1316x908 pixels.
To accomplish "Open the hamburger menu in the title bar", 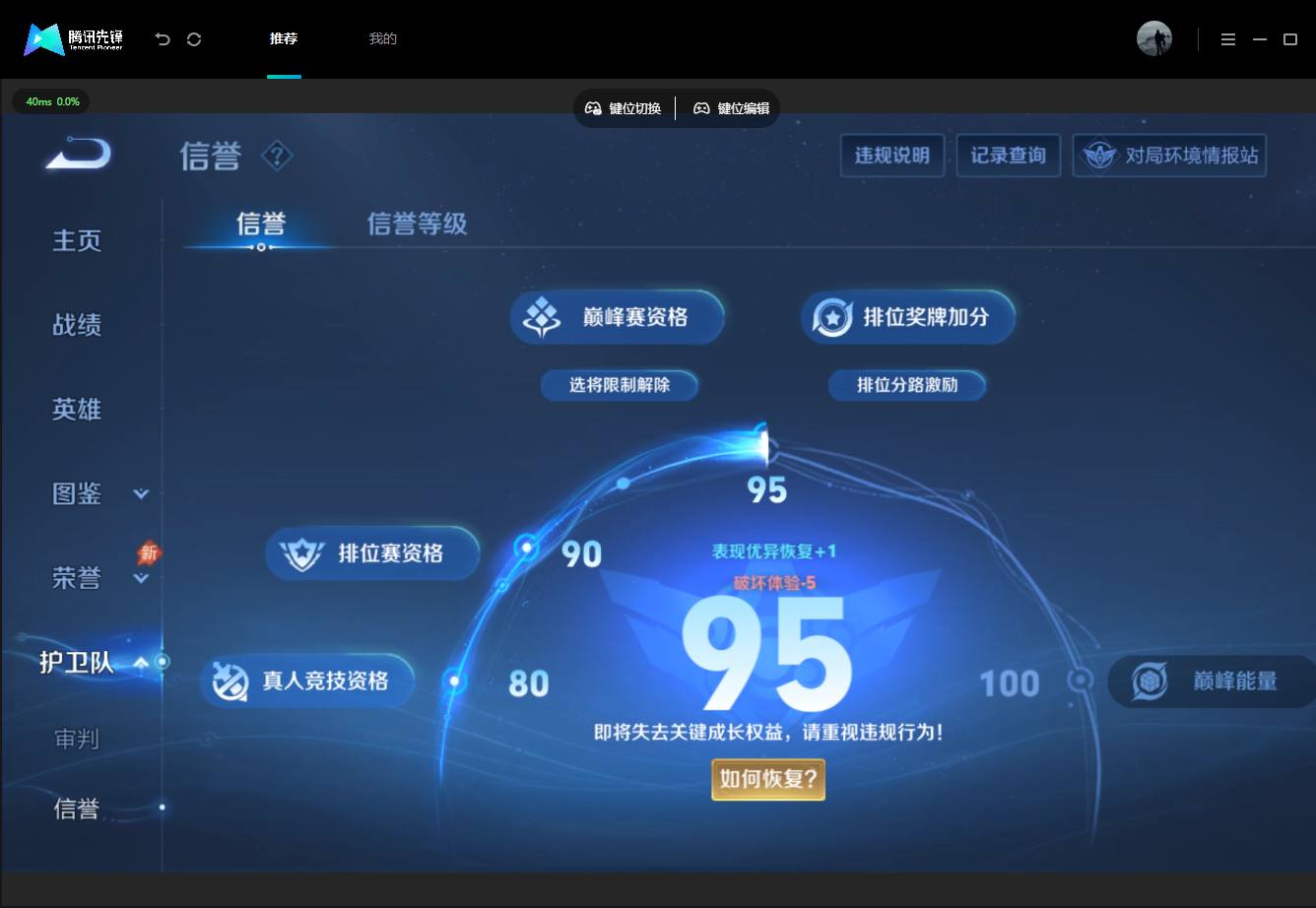I will tap(1228, 39).
